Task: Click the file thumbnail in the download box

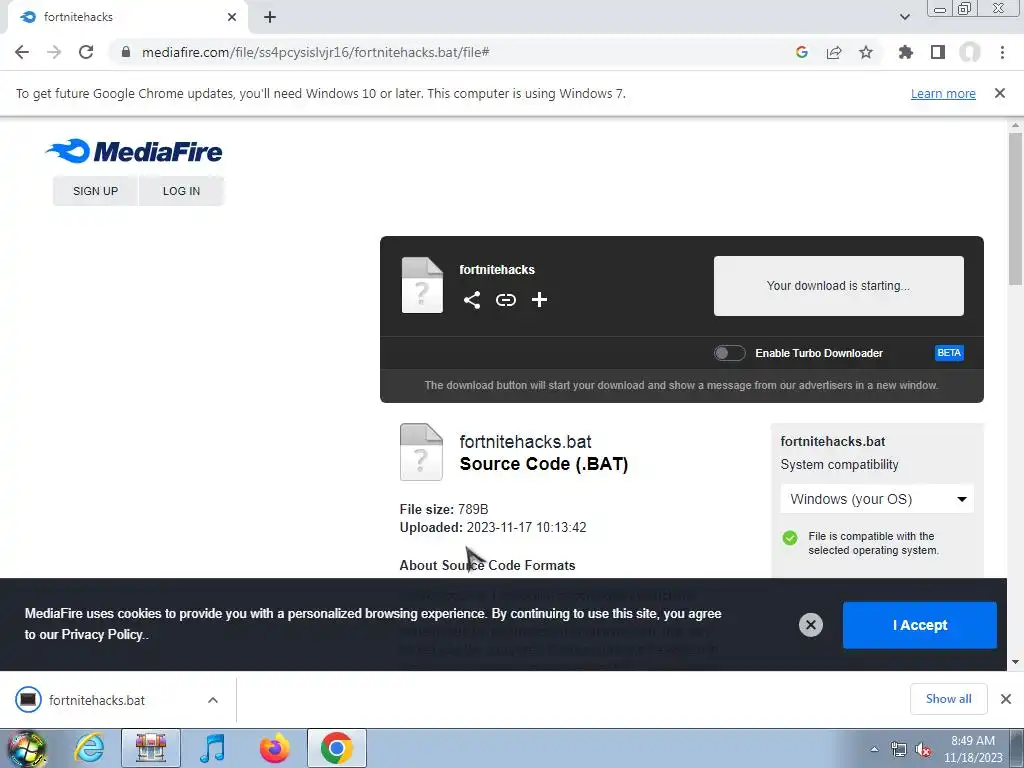Action: pos(422,285)
